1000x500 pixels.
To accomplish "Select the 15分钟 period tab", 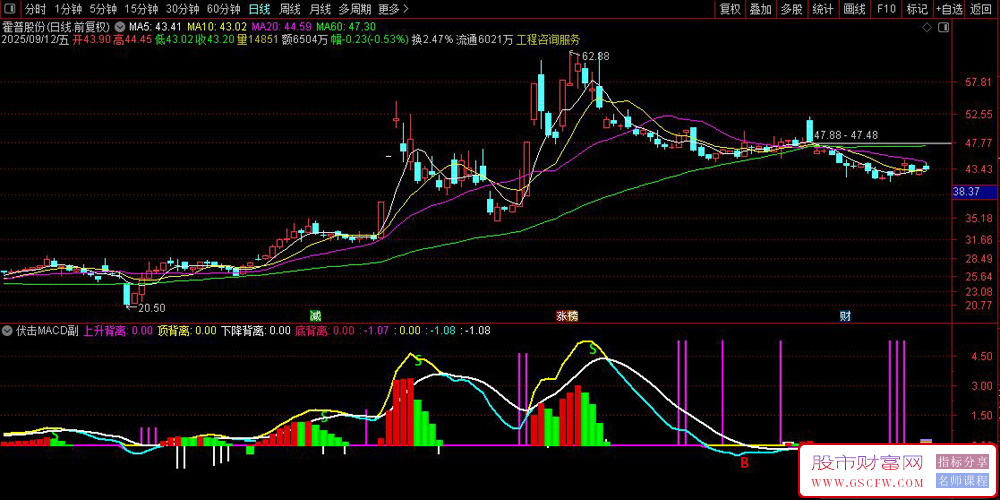I will (x=140, y=9).
